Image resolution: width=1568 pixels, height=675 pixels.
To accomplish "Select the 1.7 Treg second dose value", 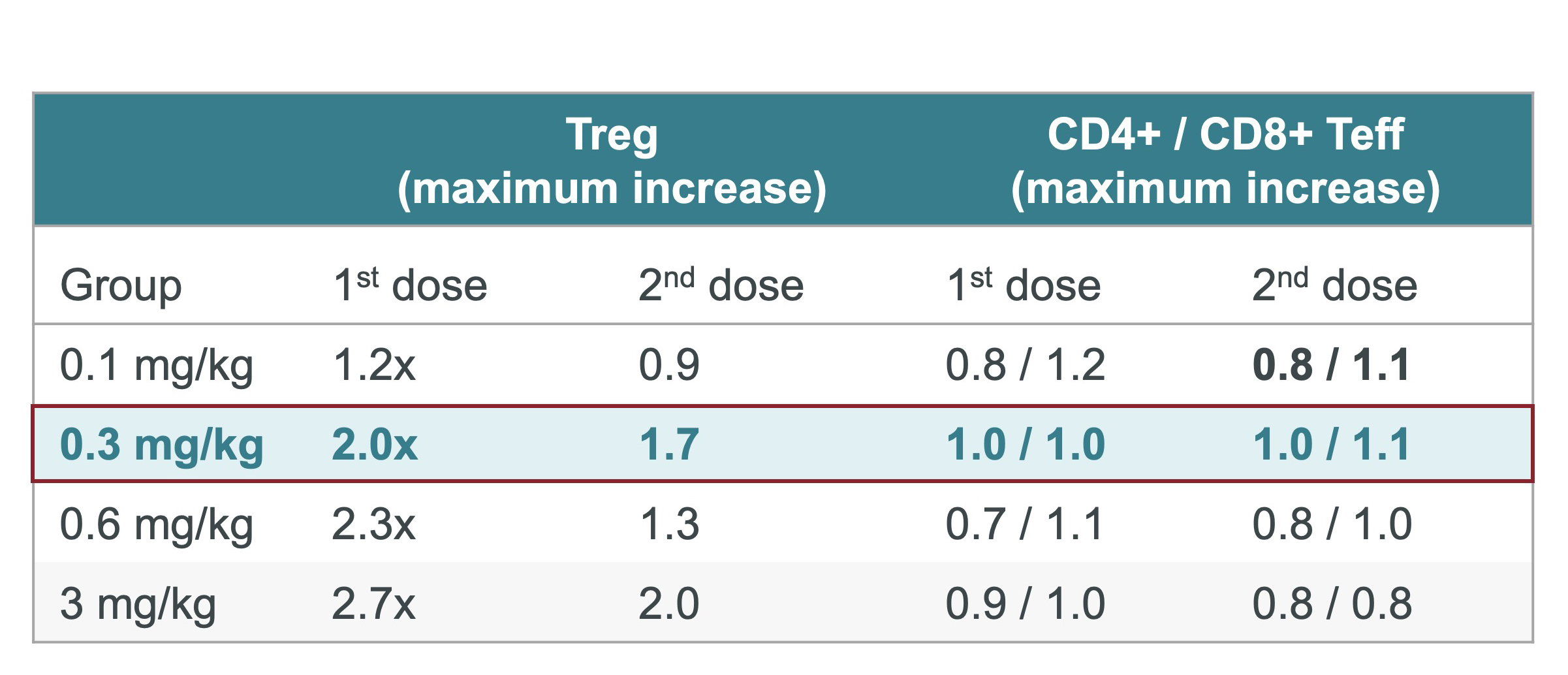I will (x=669, y=445).
